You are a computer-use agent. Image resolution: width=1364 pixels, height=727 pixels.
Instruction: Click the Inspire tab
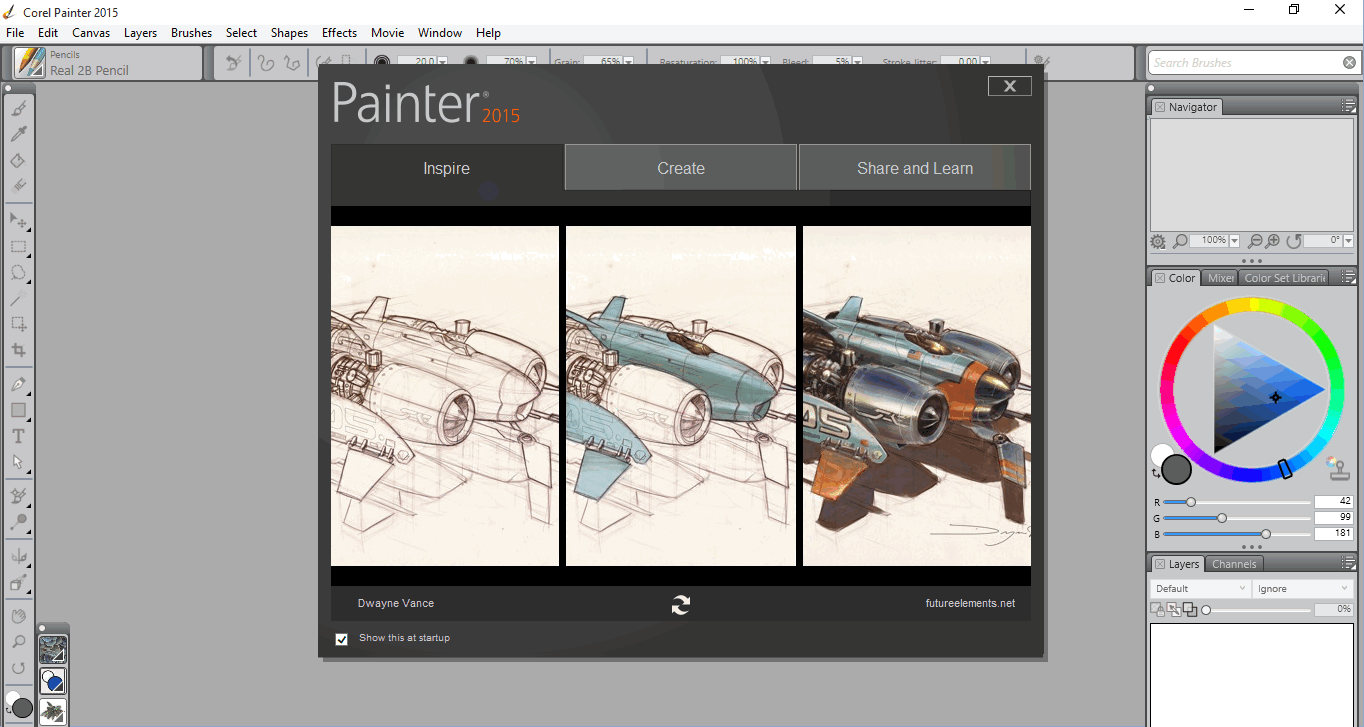click(447, 168)
